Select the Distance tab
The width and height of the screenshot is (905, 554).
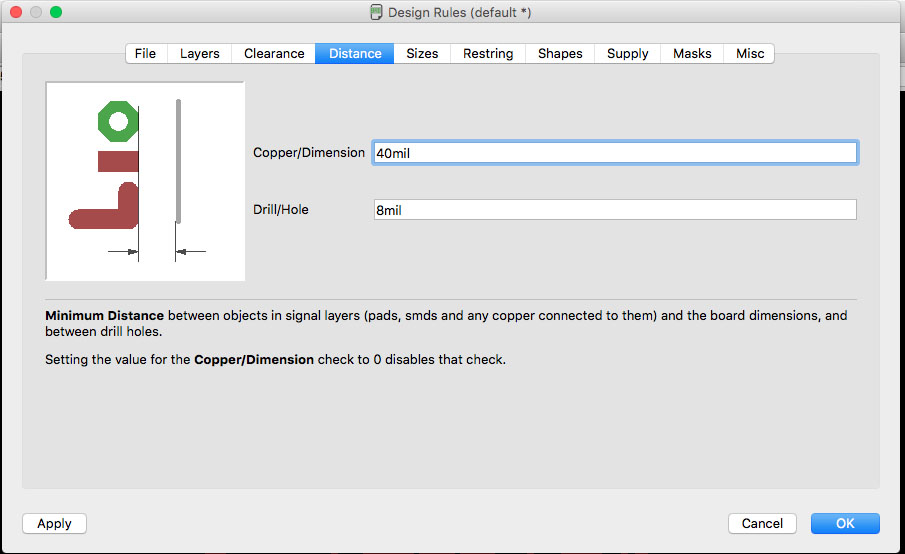(x=355, y=54)
